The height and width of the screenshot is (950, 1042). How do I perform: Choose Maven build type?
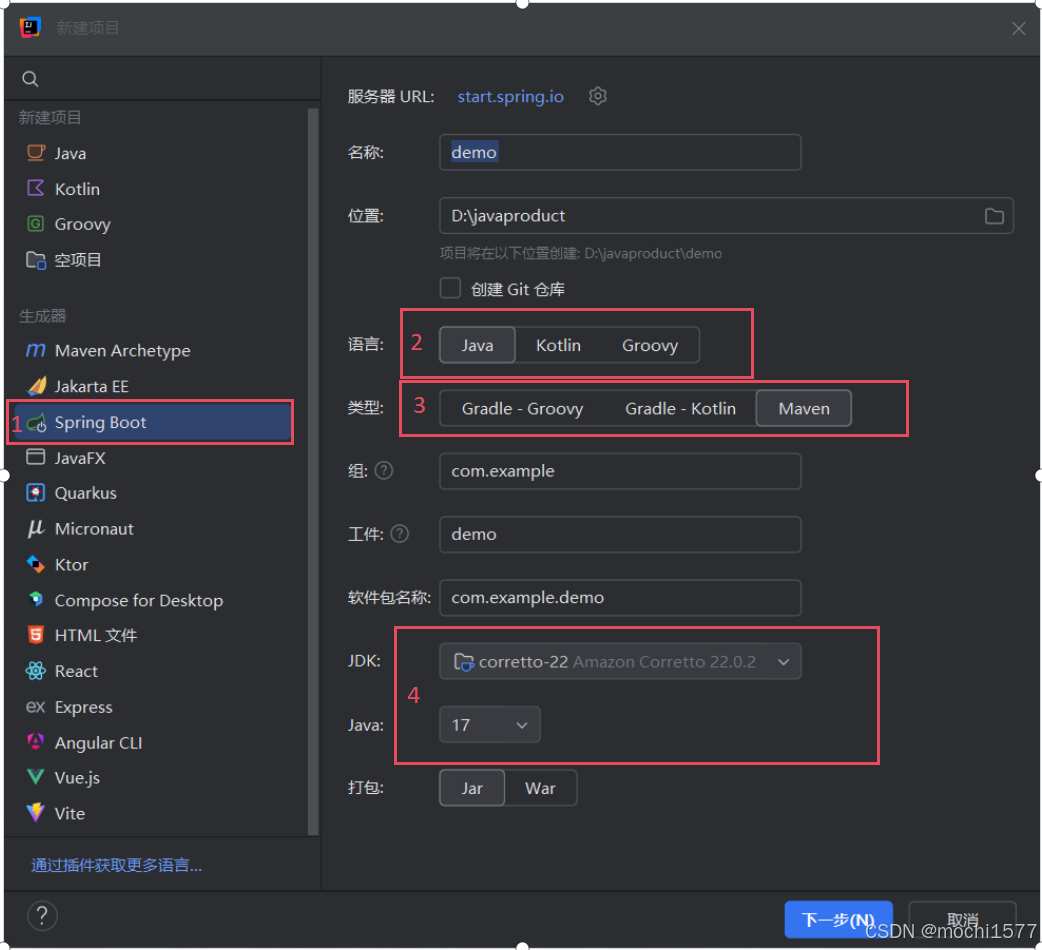point(803,408)
